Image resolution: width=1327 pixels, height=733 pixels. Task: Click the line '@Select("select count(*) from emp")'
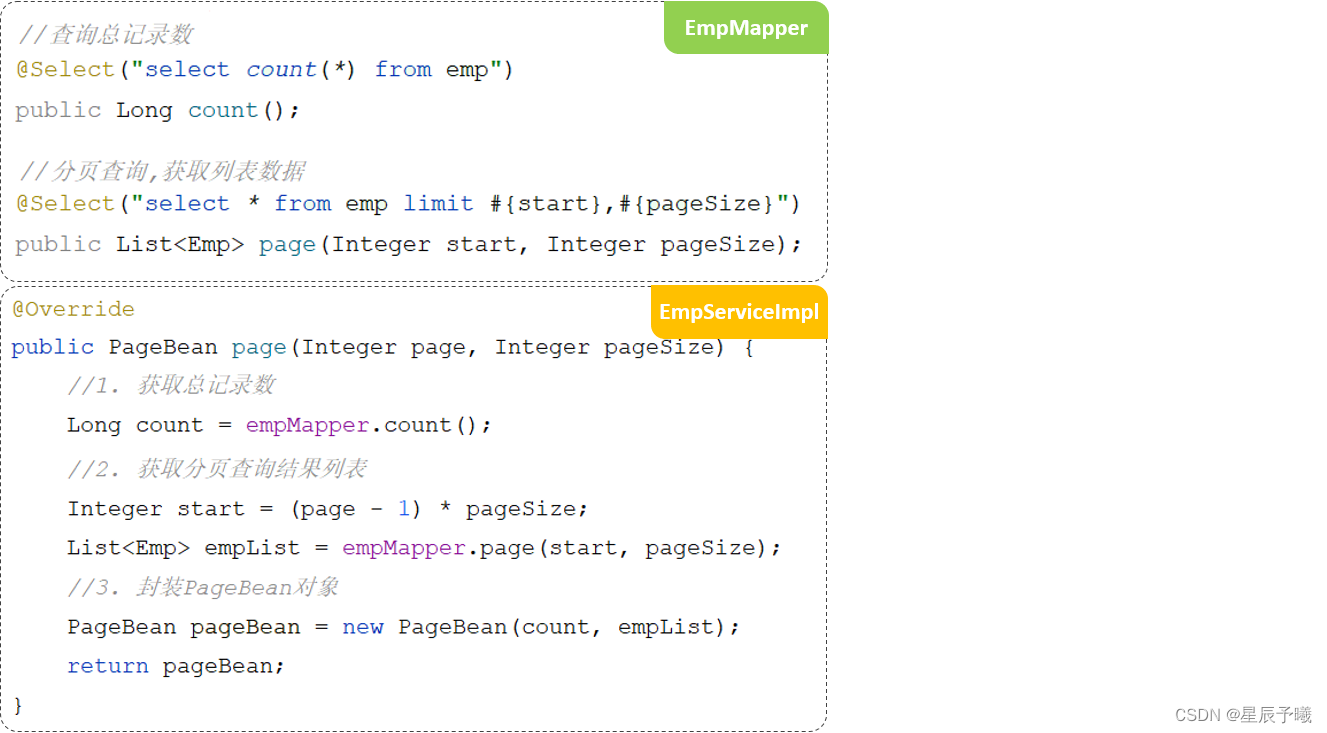265,70
